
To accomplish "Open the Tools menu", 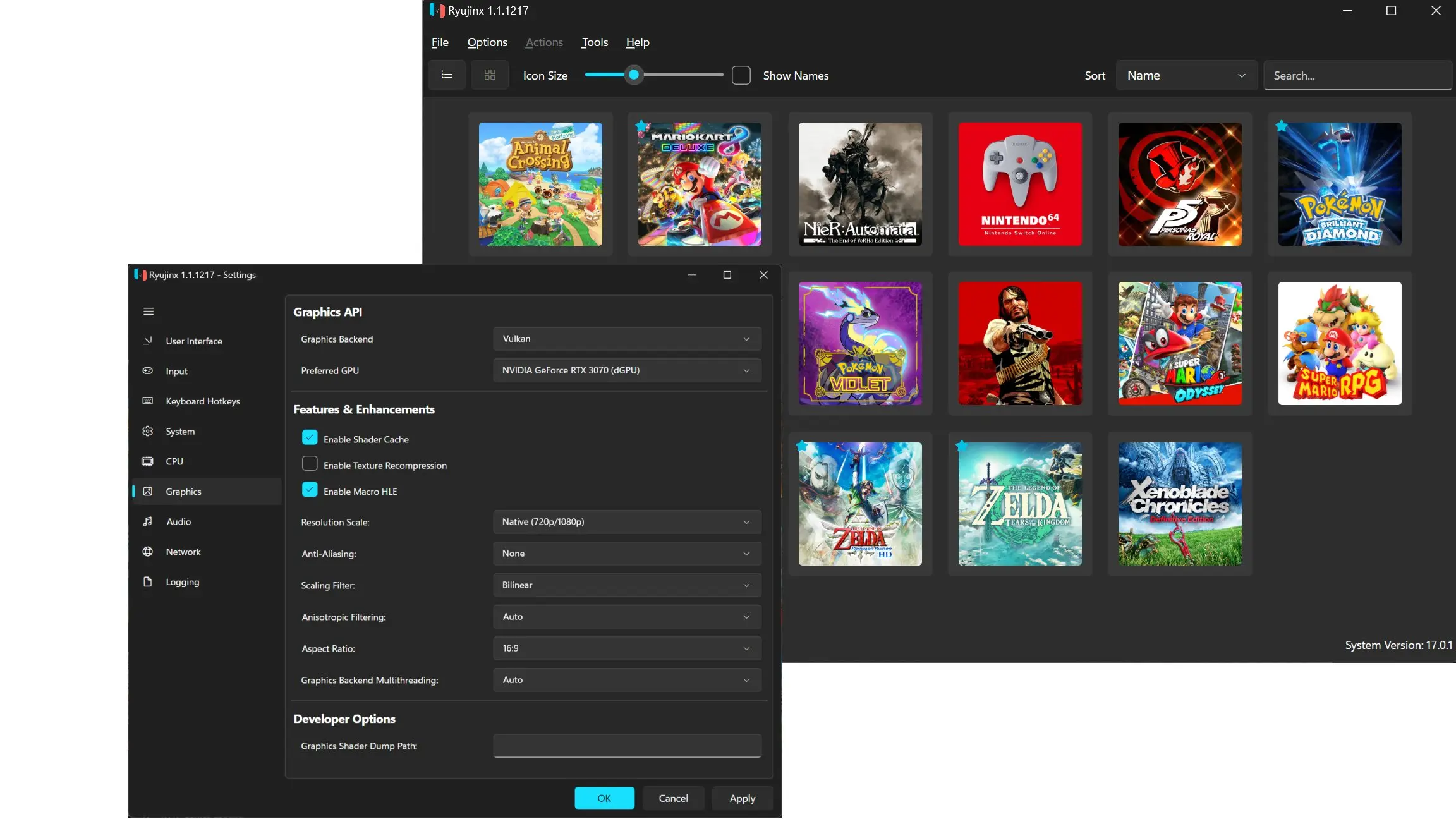I will coord(595,42).
